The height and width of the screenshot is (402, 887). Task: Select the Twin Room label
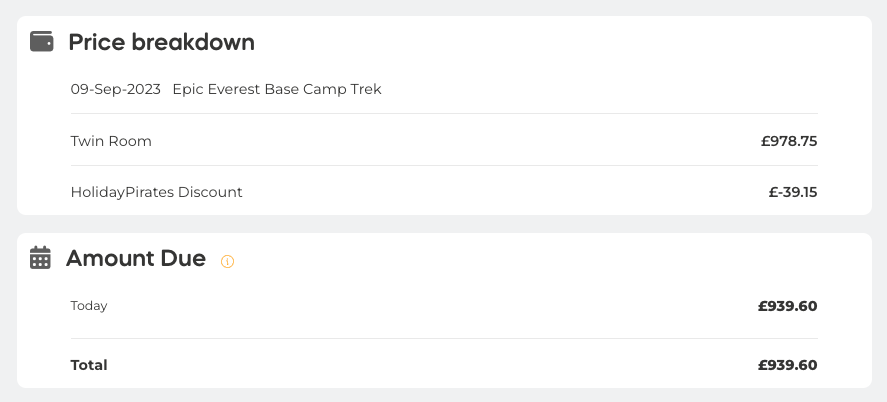(111, 141)
